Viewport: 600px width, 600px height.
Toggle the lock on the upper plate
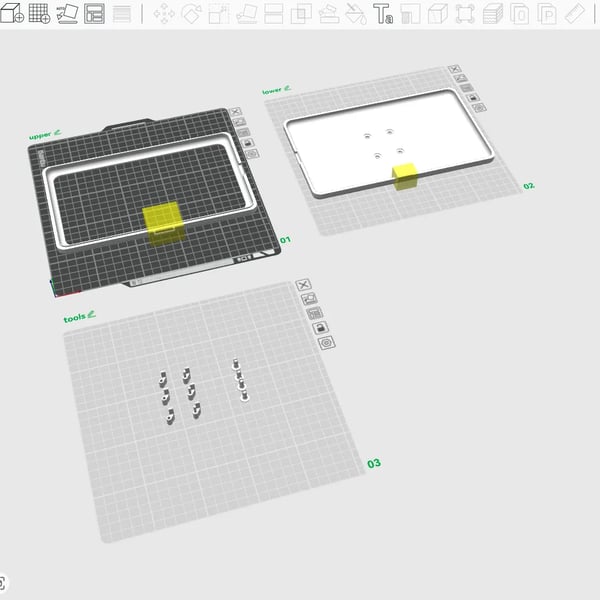pyautogui.click(x=248, y=143)
